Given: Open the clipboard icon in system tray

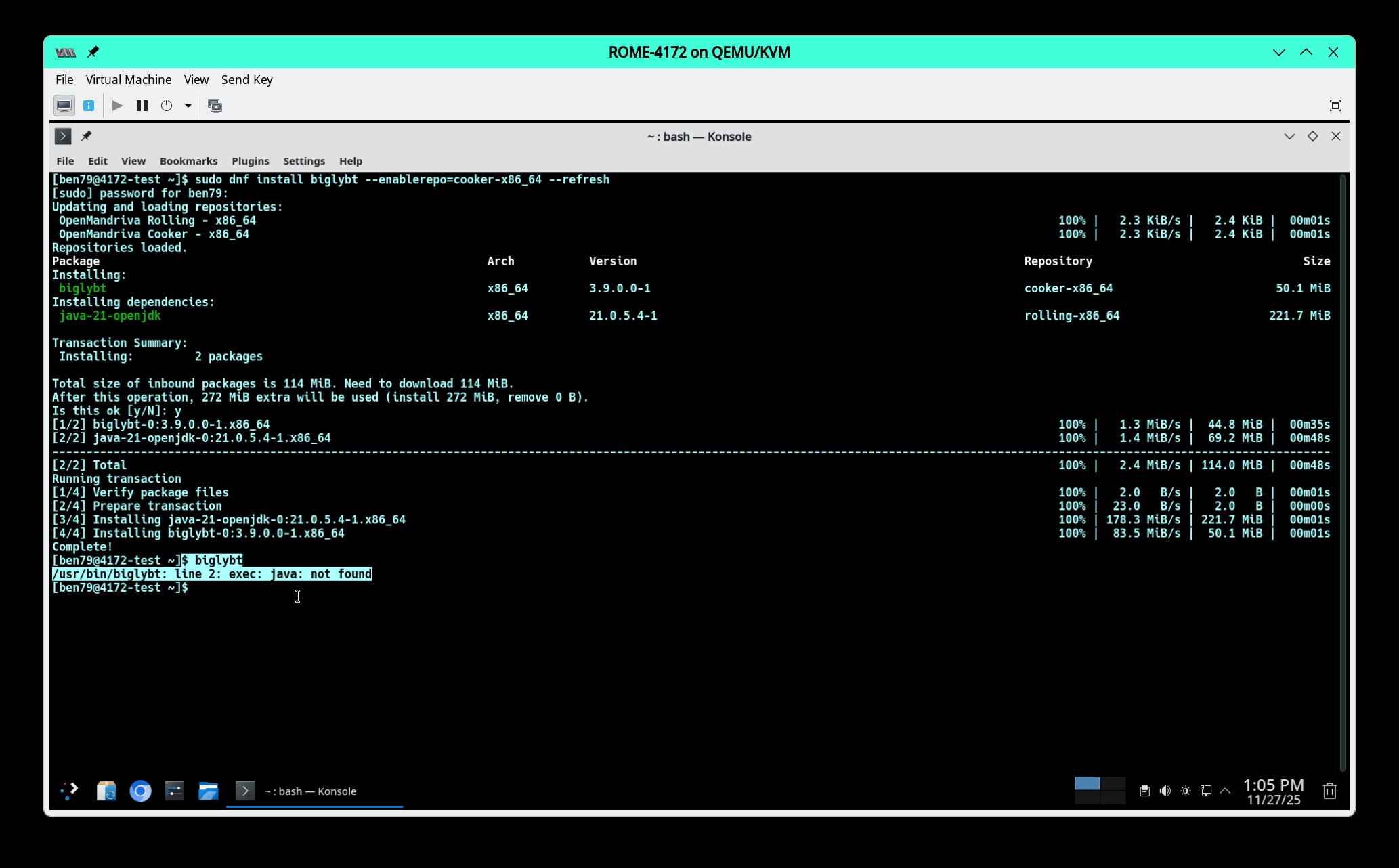Looking at the screenshot, I should coord(1145,790).
